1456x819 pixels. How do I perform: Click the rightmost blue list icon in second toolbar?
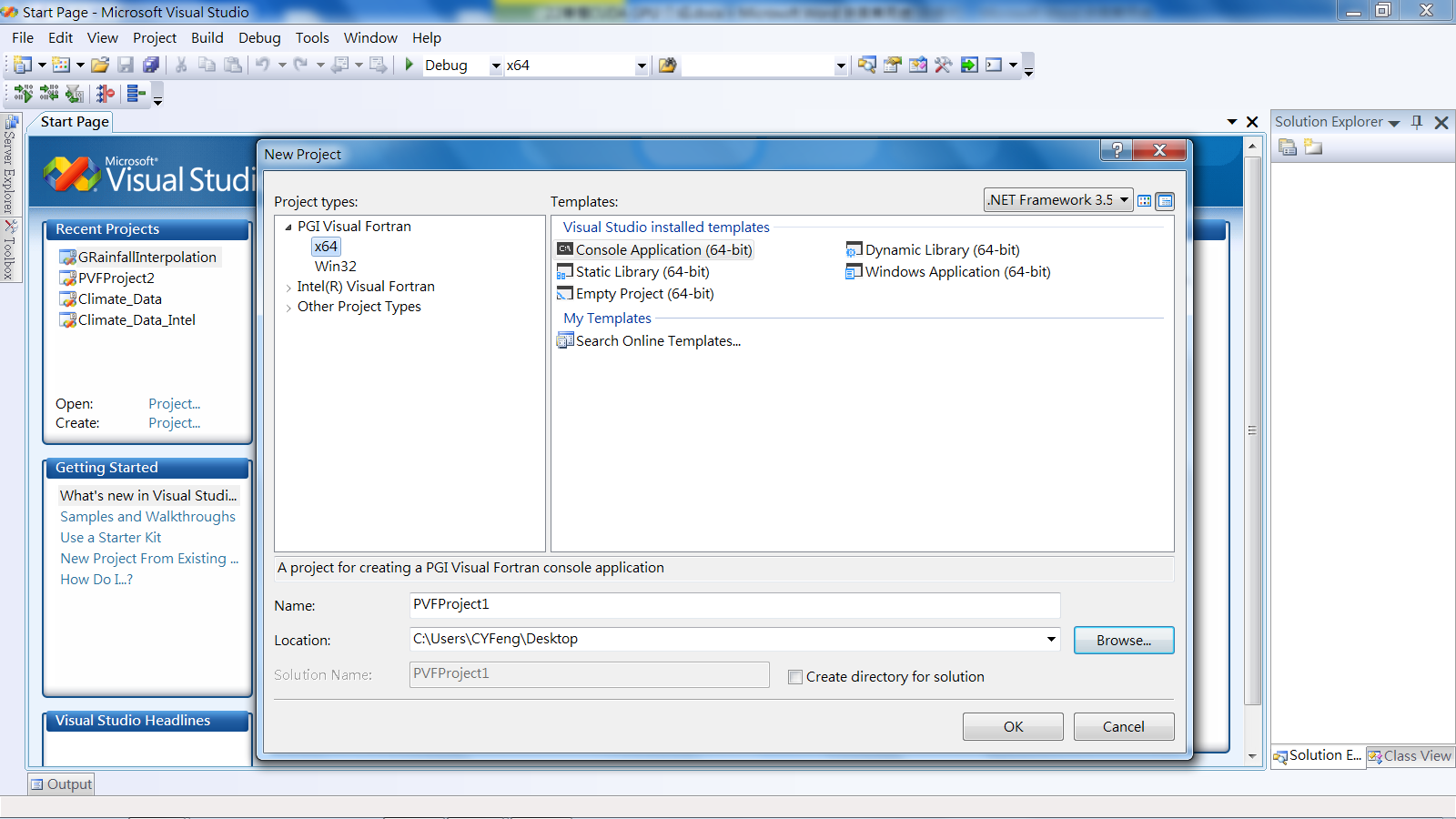point(136,94)
